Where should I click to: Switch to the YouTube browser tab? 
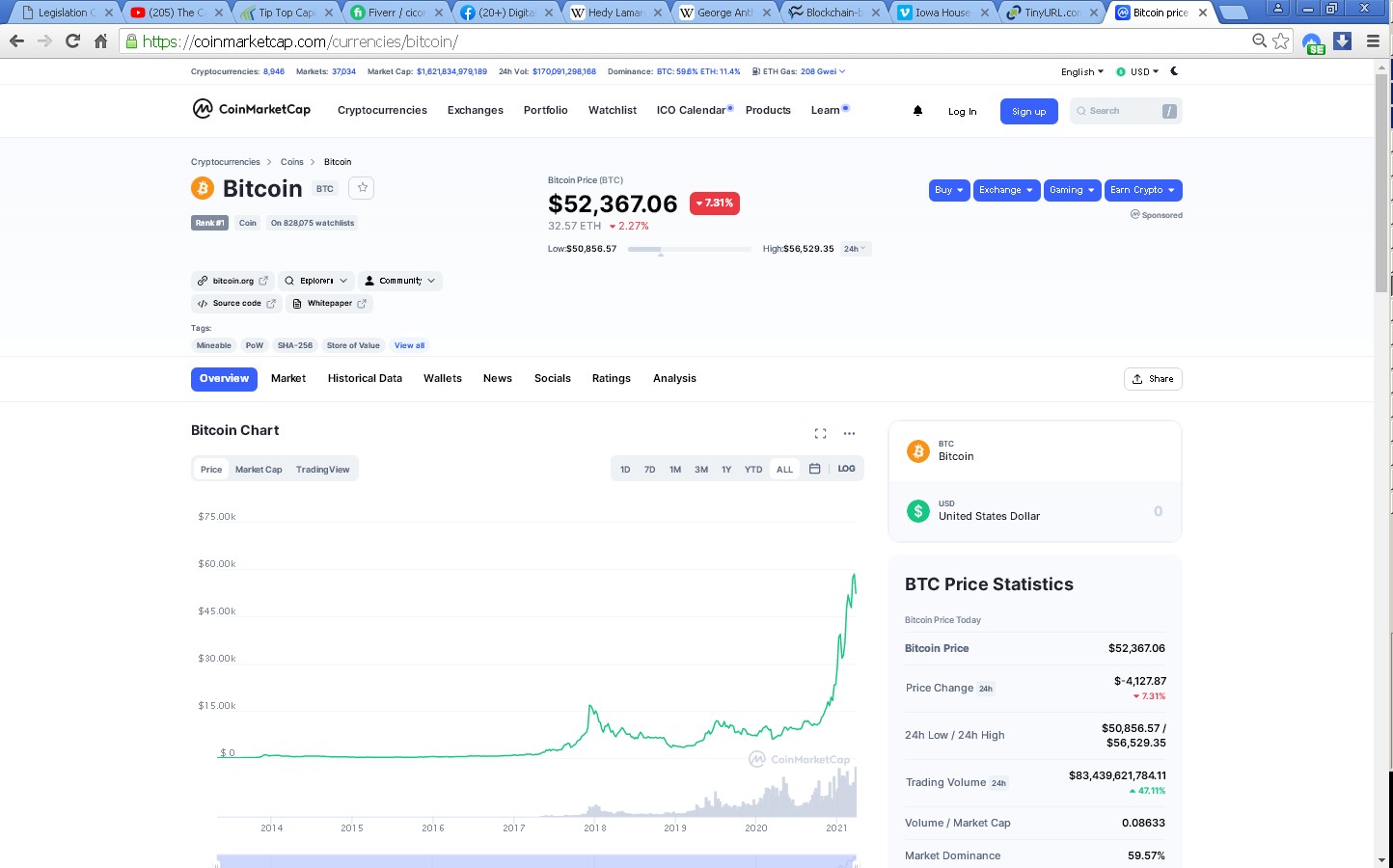177,13
